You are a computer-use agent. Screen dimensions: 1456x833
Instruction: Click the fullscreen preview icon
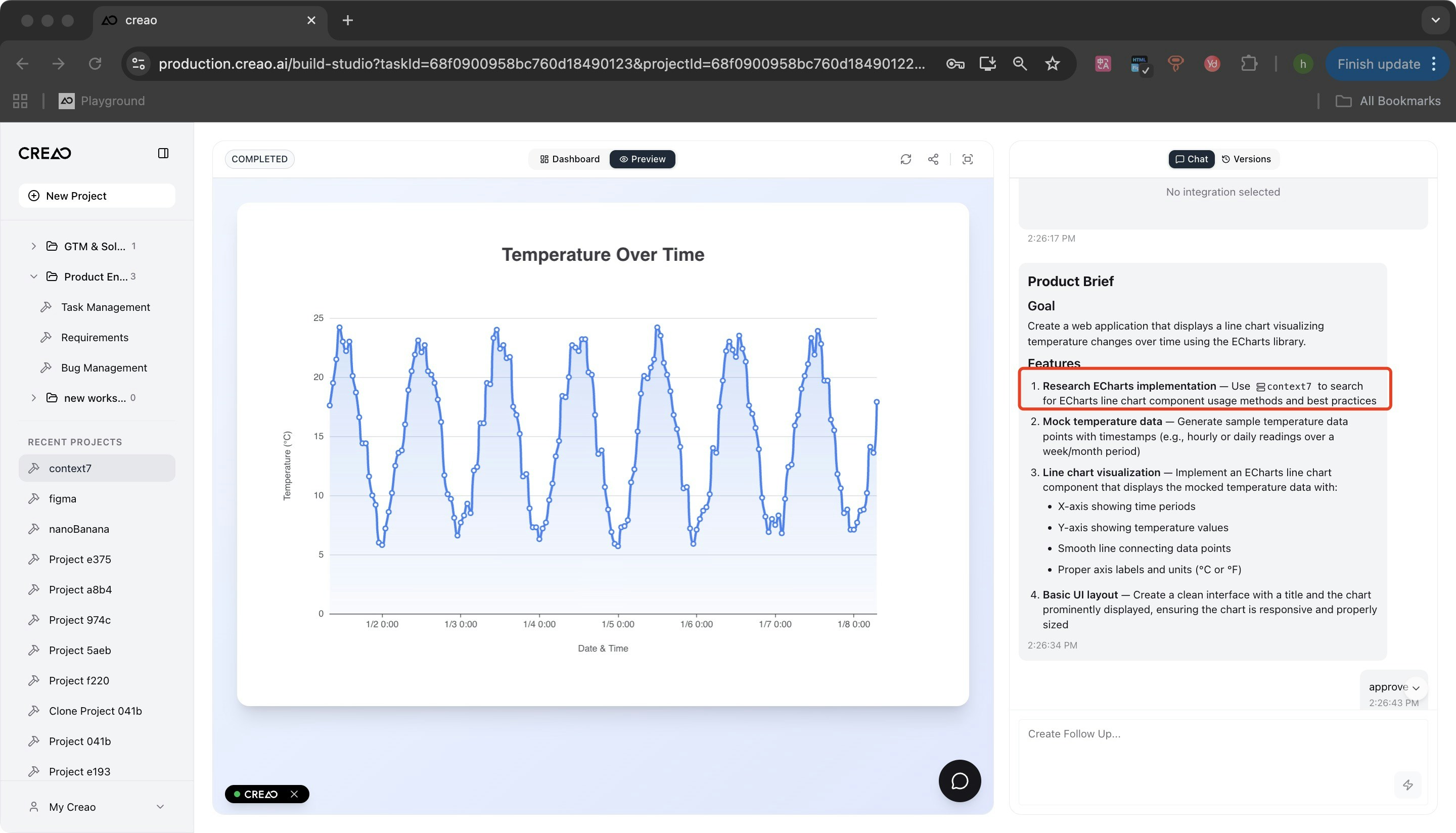pos(968,159)
